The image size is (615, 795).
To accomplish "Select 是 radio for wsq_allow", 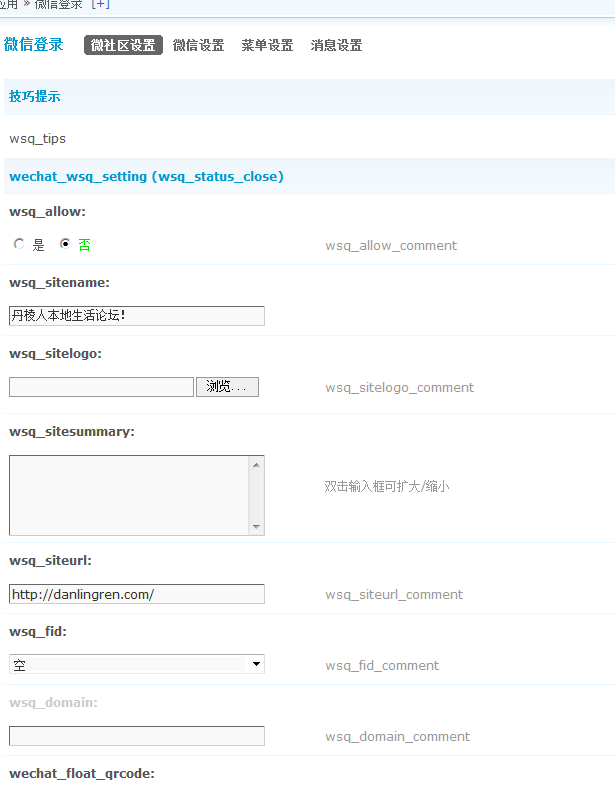I will pyautogui.click(x=19, y=244).
